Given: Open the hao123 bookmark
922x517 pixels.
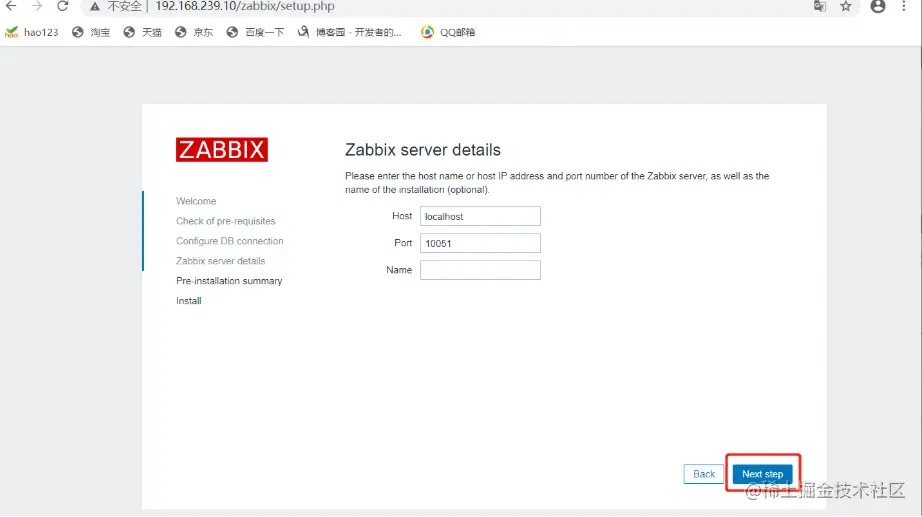Looking at the screenshot, I should click(32, 32).
